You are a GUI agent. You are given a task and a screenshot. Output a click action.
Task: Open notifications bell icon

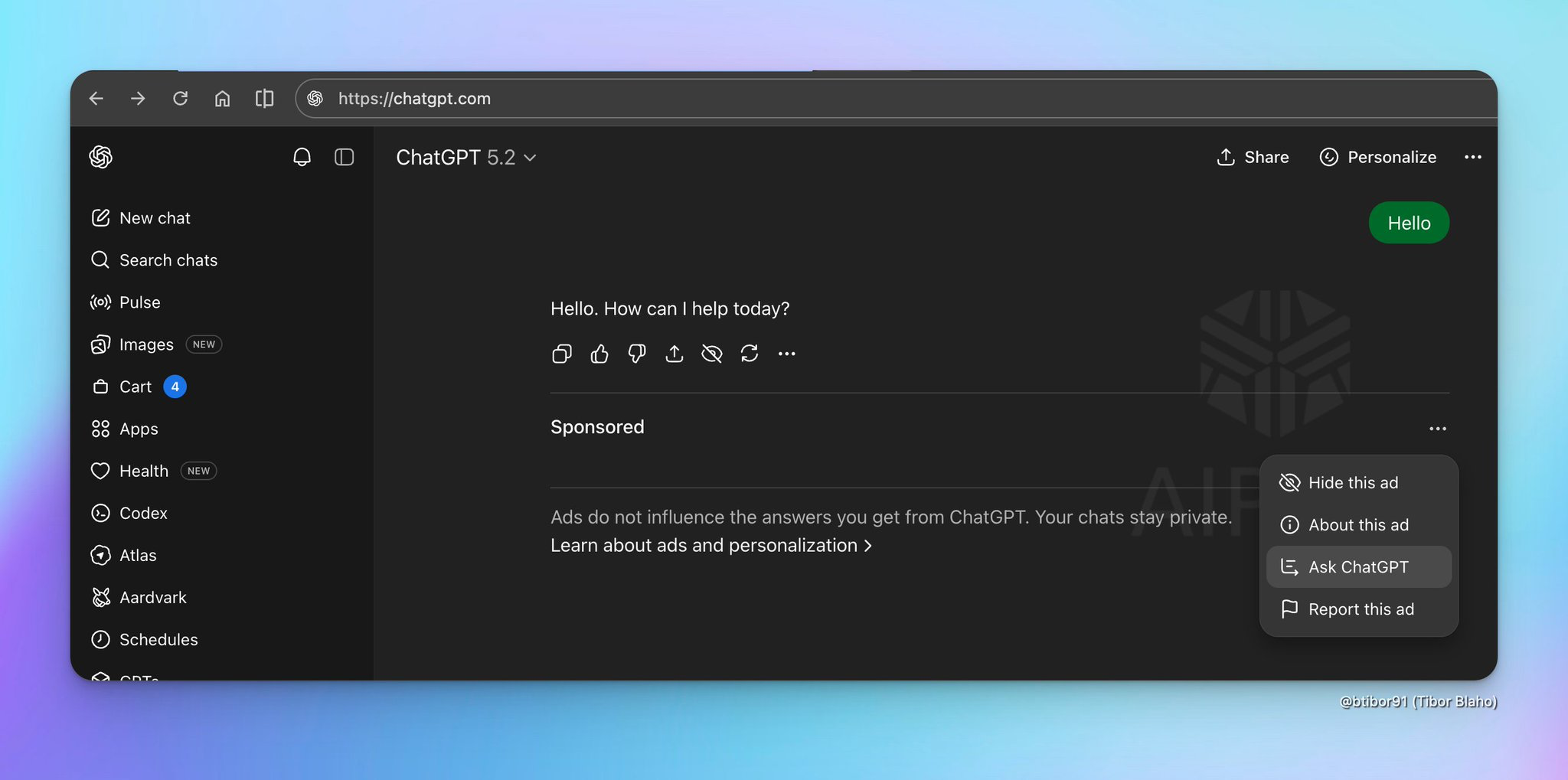point(302,157)
